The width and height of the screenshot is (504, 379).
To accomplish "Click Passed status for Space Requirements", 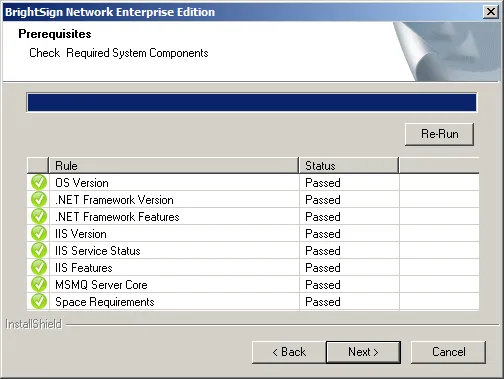I will click(323, 302).
